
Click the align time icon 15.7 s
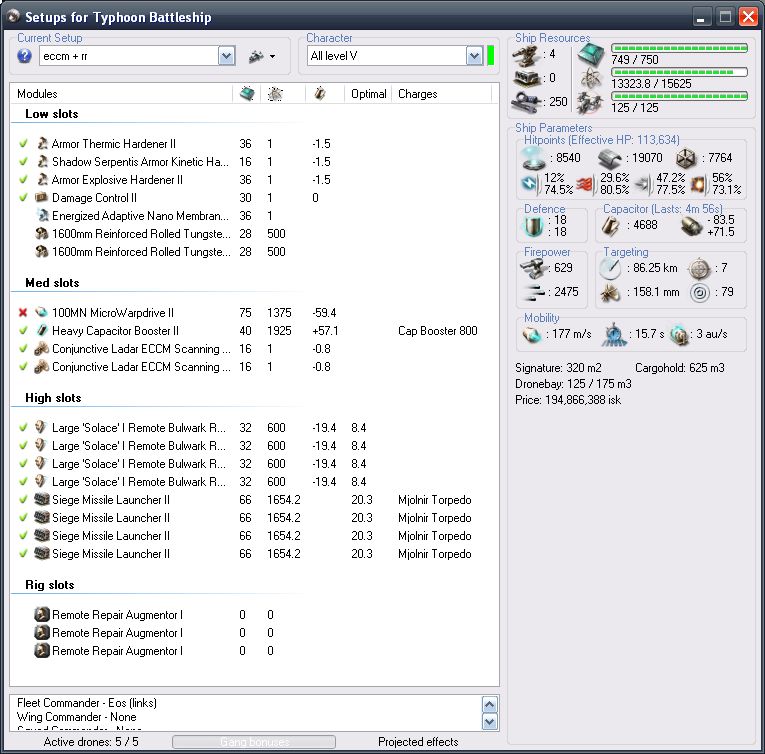613,335
